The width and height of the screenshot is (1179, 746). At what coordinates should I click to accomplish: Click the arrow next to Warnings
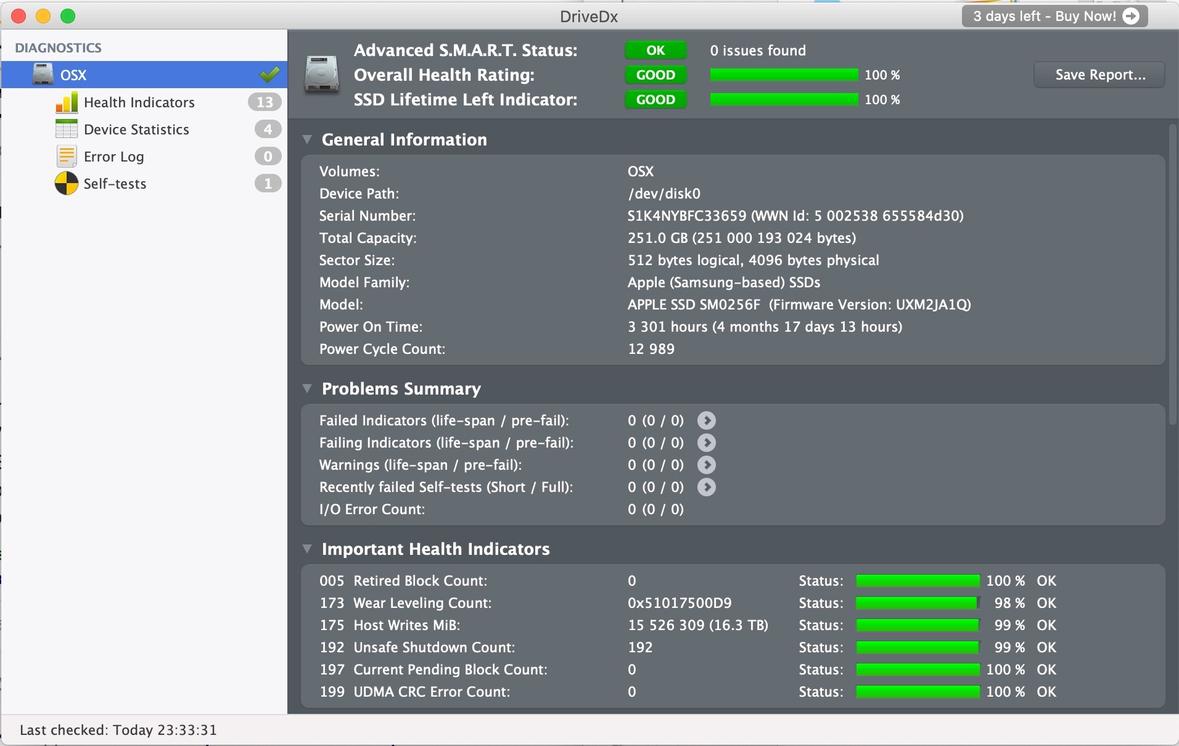coord(706,465)
